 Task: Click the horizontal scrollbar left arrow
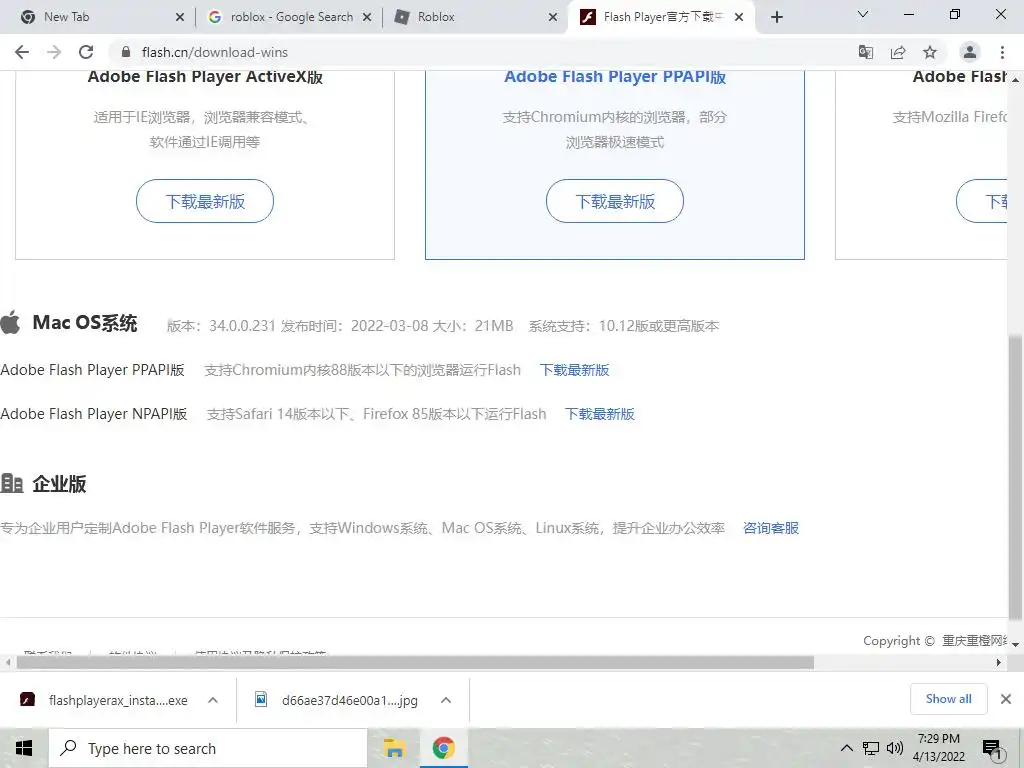[8, 663]
